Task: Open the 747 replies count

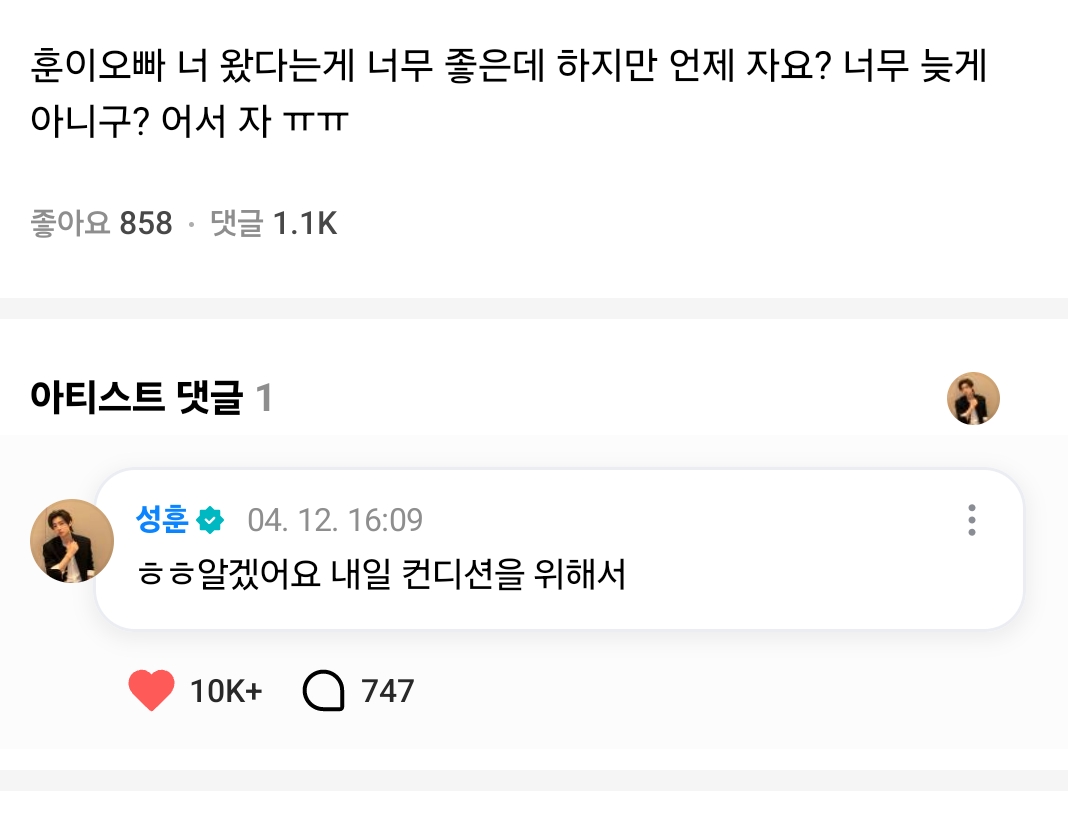Action: (388, 690)
